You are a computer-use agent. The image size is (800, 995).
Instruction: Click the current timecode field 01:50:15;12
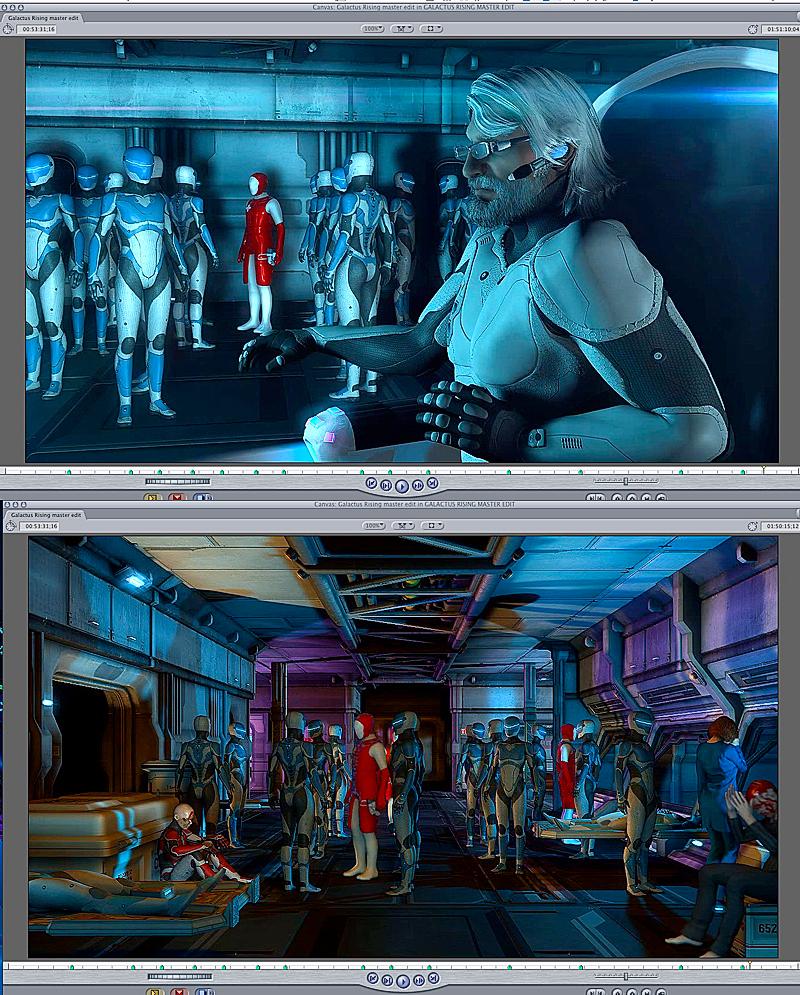pos(780,526)
